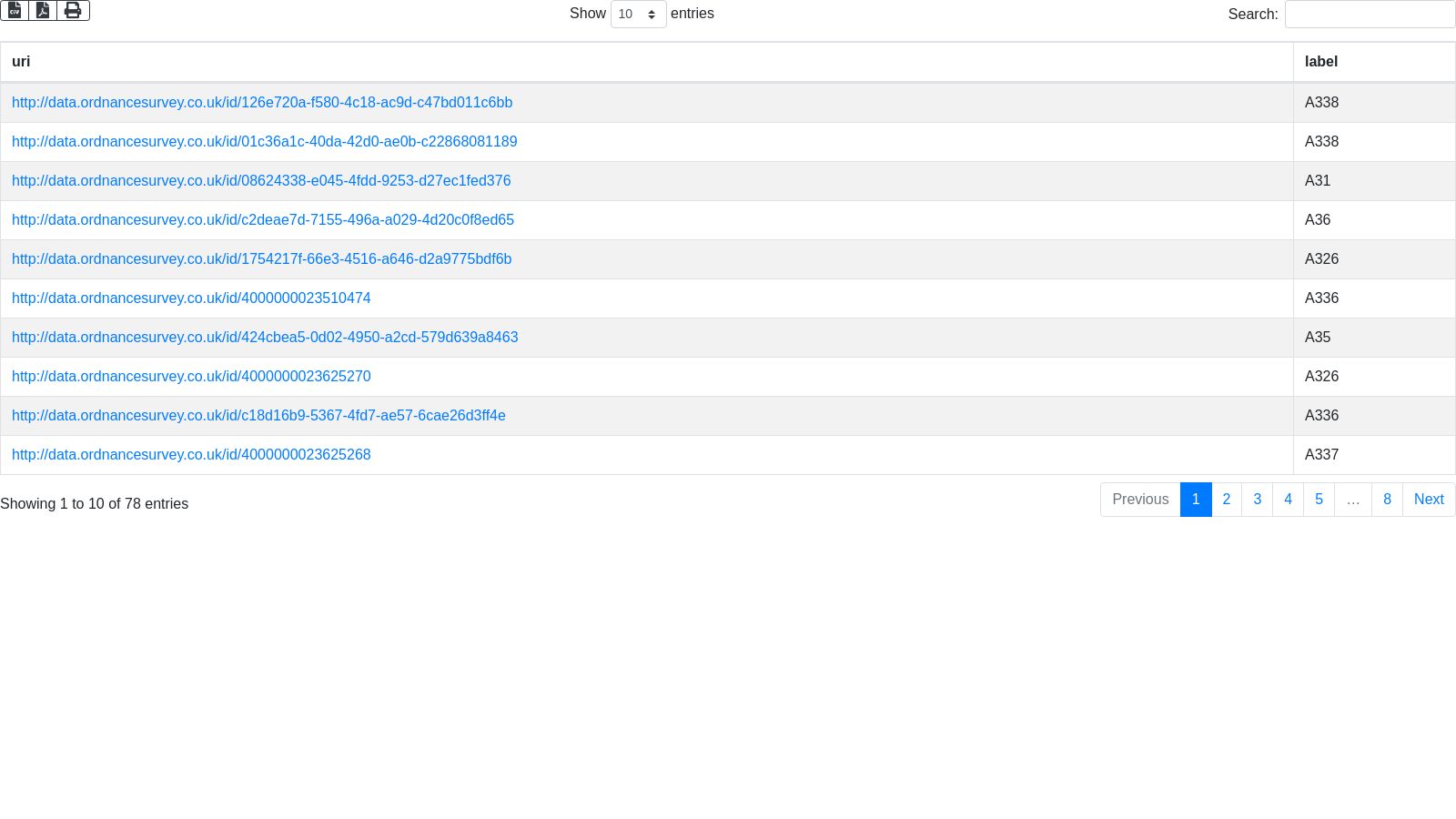Viewport: 1456px width, 819px height.
Task: Open page 5 of the table
Action: (1319, 500)
